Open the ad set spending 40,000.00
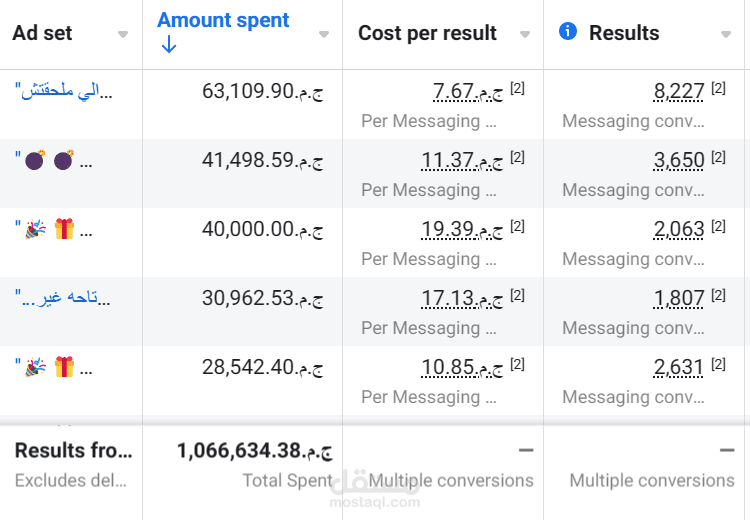This screenshot has width=750, height=520. pos(53,230)
